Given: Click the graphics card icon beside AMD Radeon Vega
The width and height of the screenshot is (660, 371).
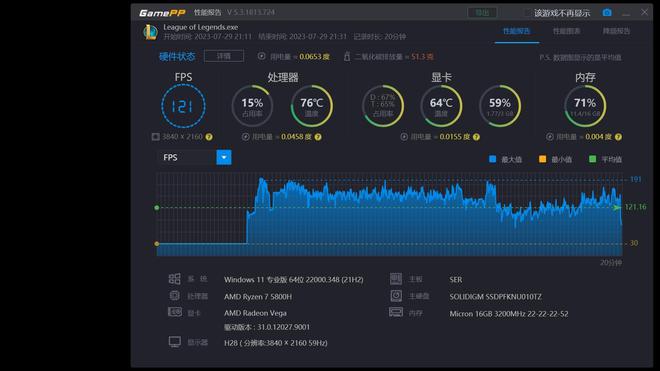Looking at the screenshot, I should [175, 312].
